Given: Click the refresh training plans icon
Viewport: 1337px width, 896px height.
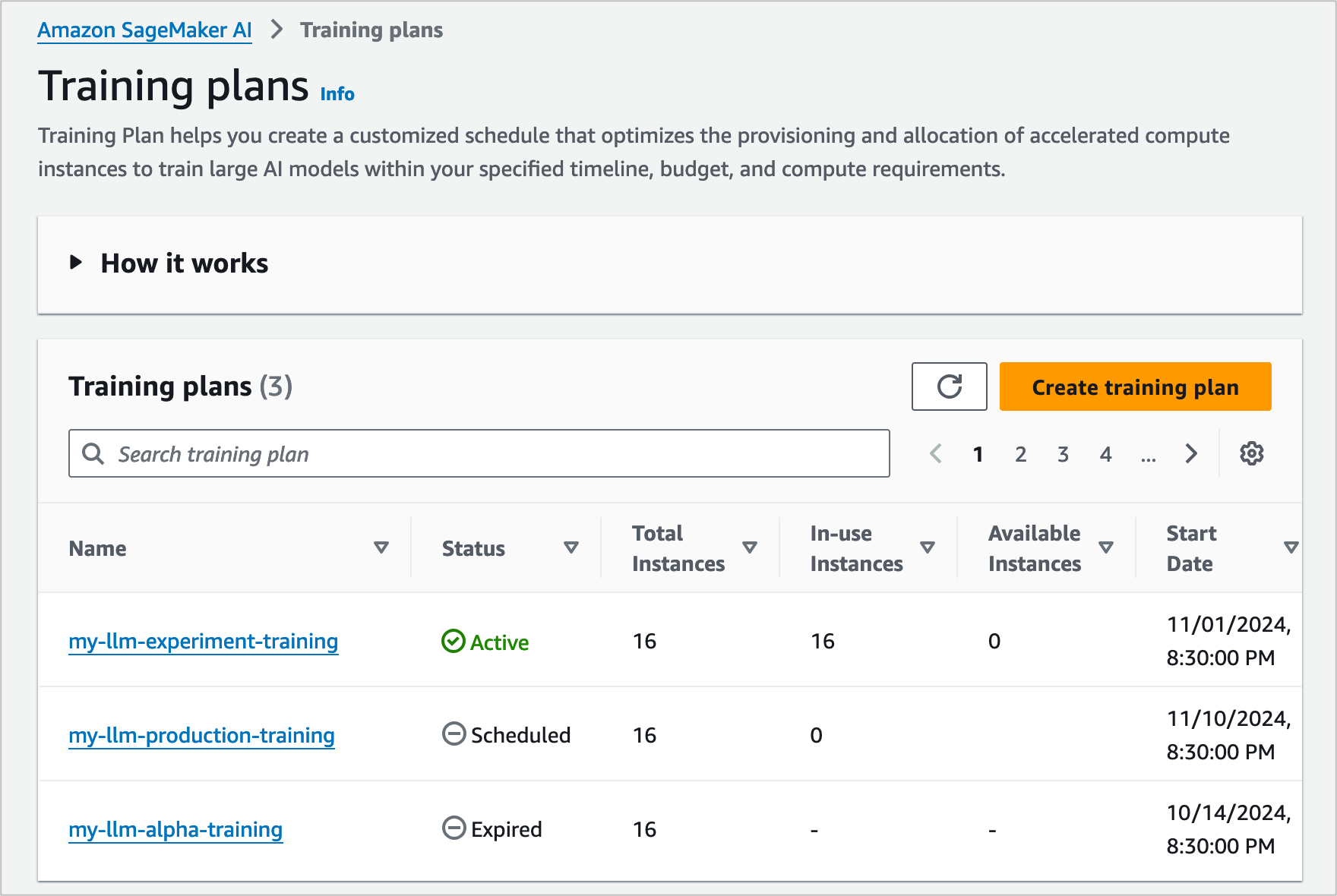Looking at the screenshot, I should [949, 386].
